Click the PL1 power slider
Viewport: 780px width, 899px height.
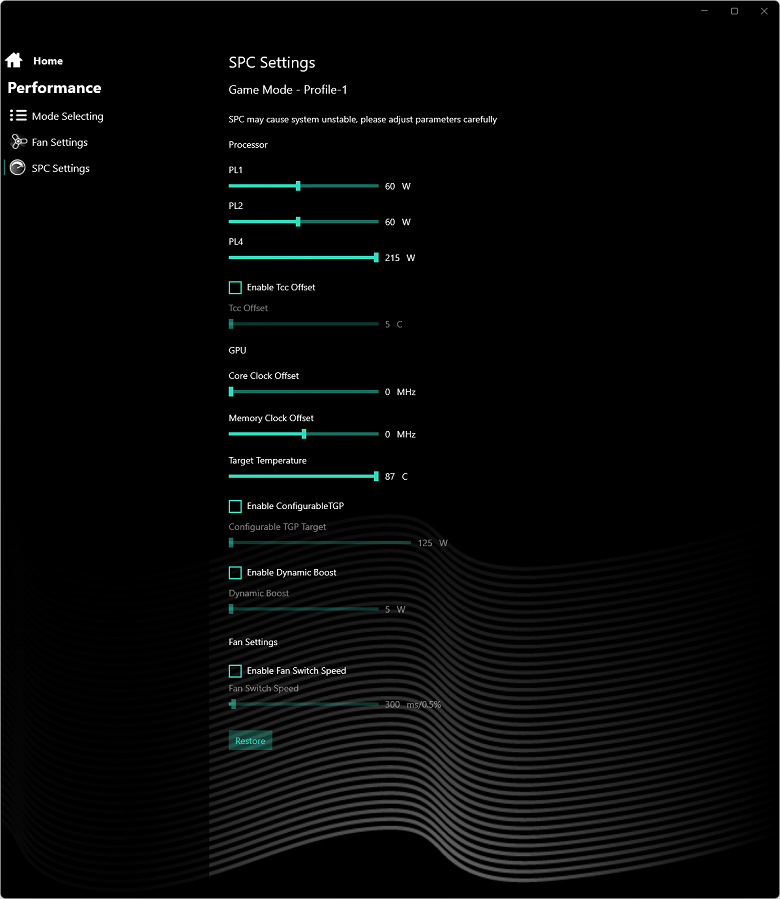click(303, 186)
